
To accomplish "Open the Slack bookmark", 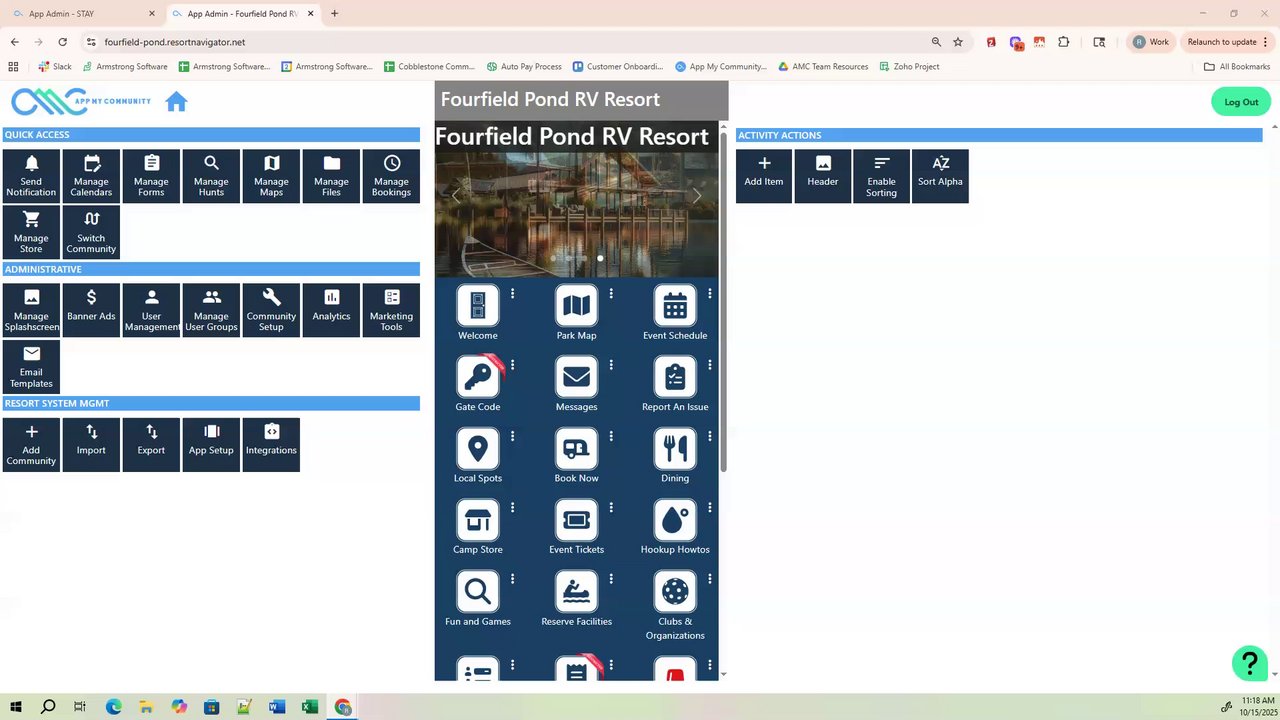I will coord(54,67).
